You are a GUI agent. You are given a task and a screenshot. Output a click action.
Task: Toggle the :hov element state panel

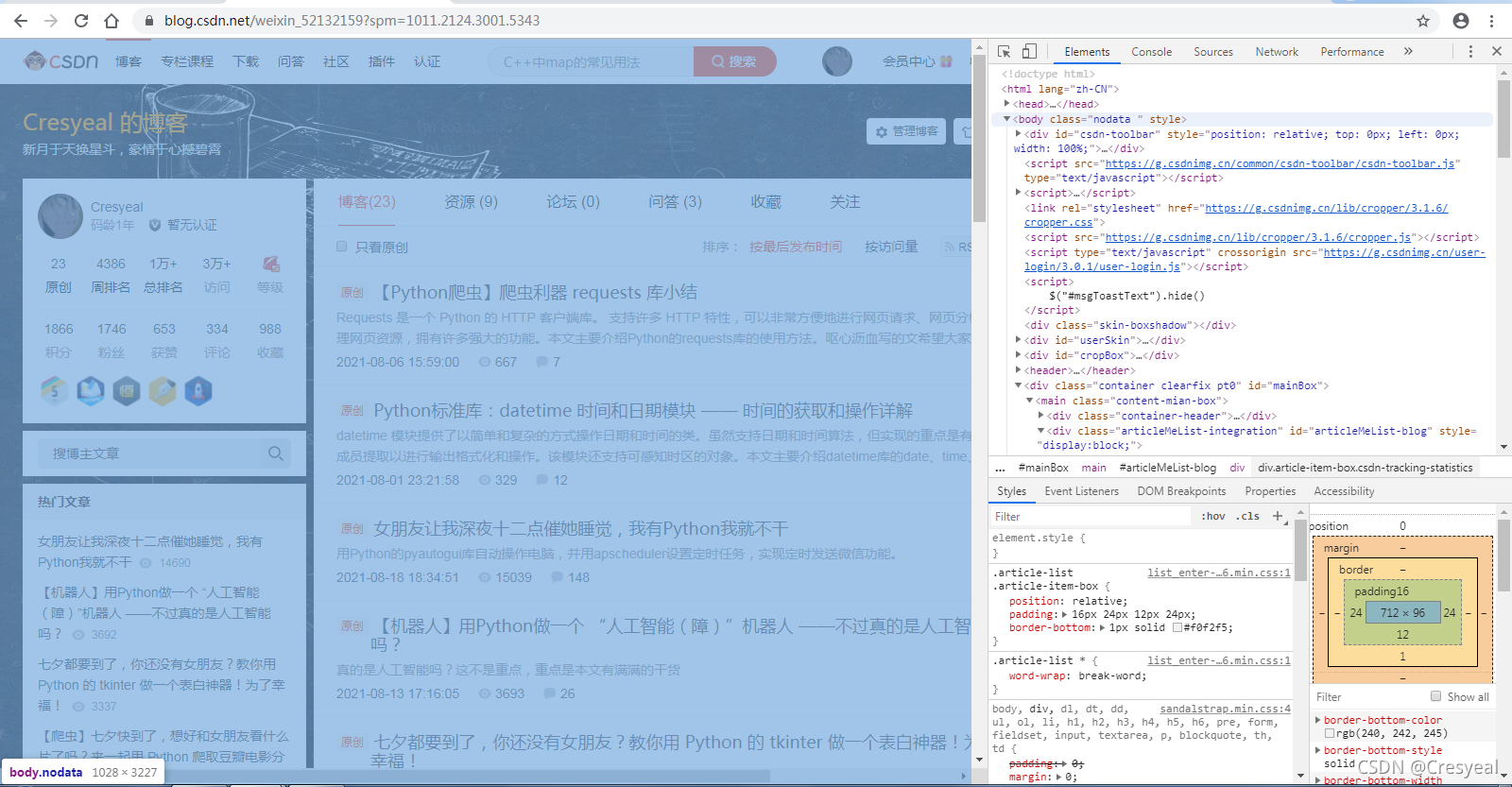point(1213,516)
